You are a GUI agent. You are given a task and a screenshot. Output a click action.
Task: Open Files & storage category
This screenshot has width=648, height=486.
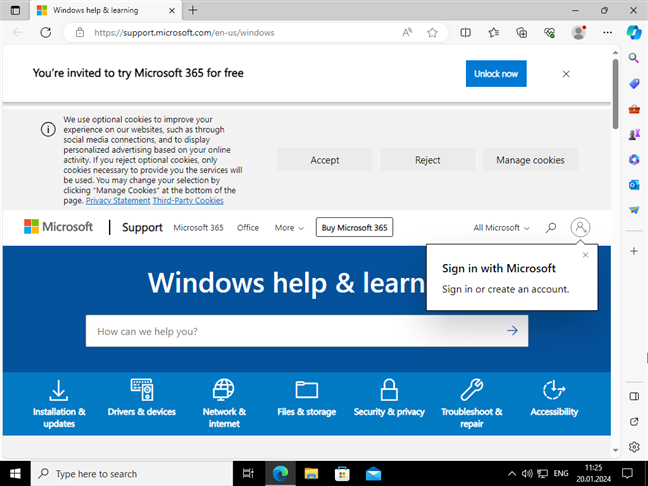tap(307, 398)
